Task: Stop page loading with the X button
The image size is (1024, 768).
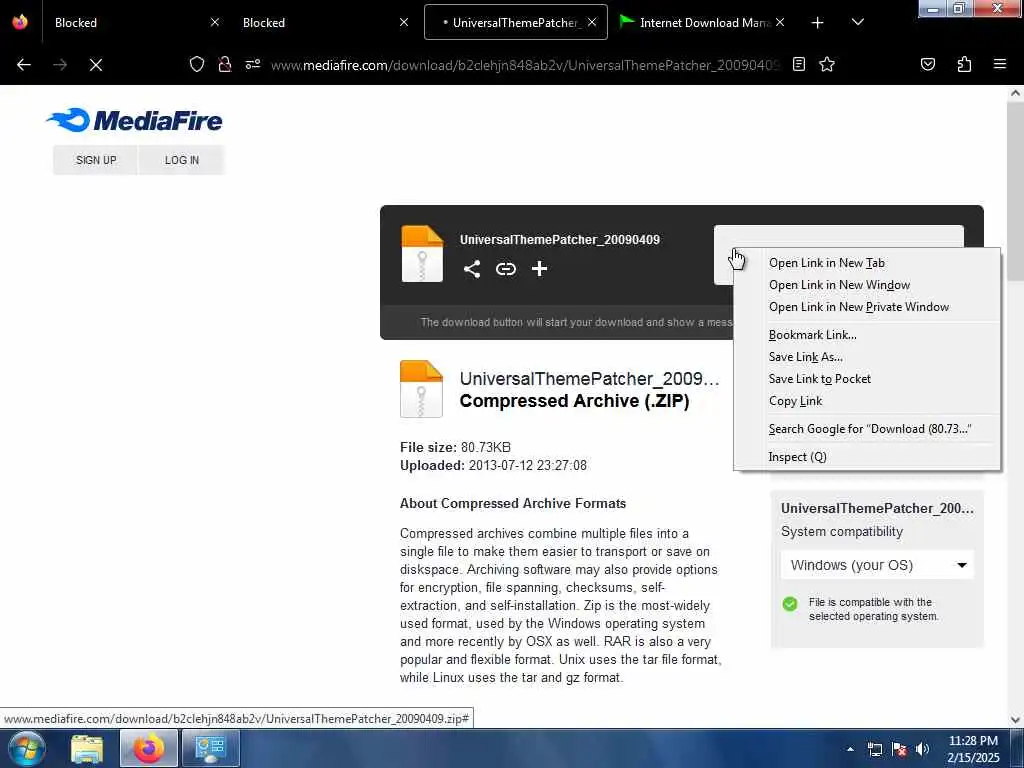Action: [x=95, y=65]
